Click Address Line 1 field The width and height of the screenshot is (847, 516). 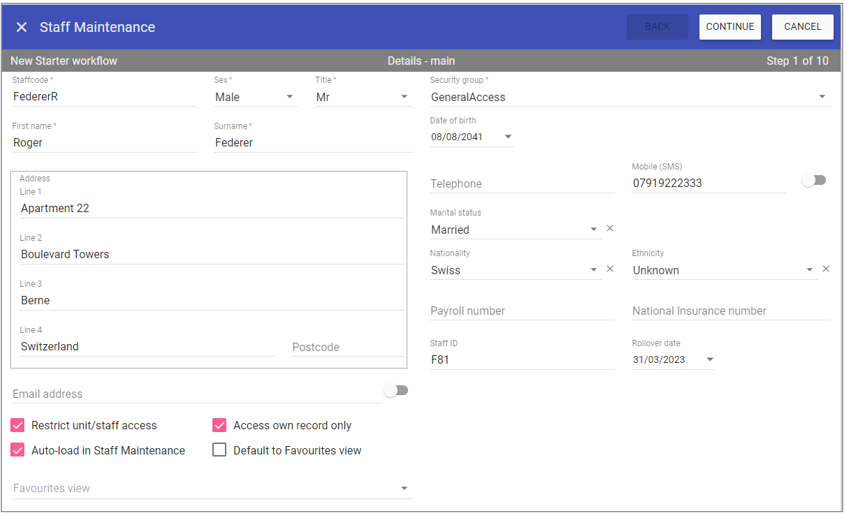212,209
